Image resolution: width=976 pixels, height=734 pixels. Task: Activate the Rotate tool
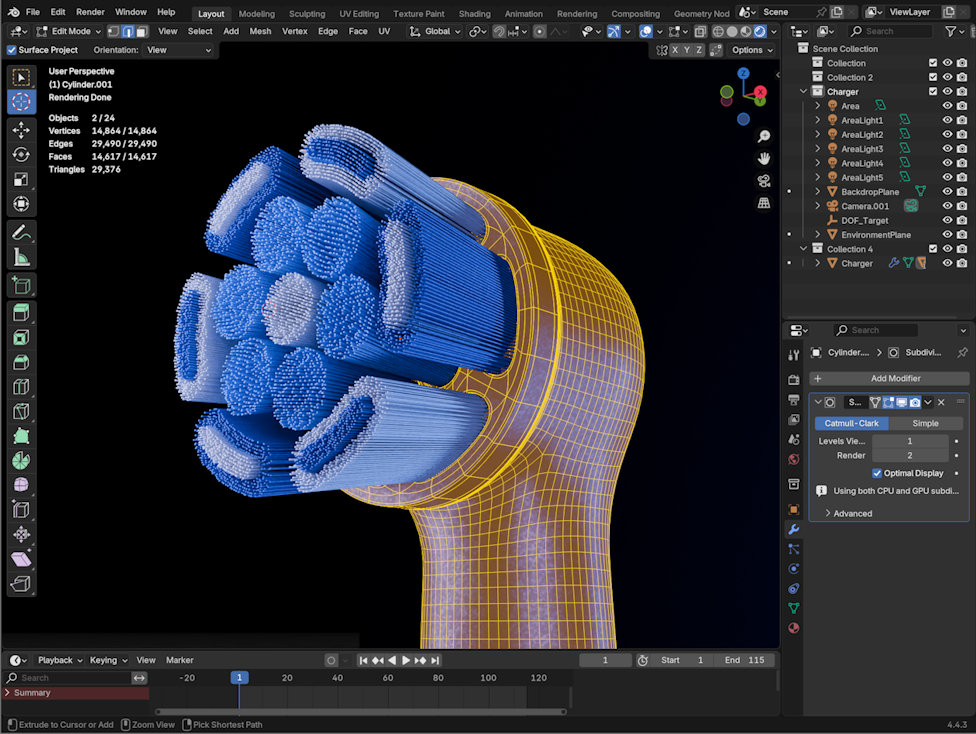coord(21,155)
